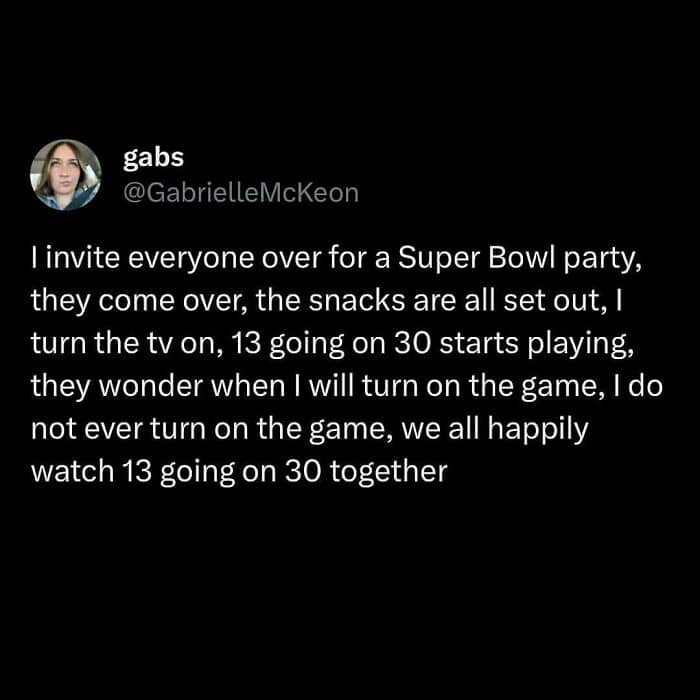
Task: Open the gabs profile picture
Action: (66, 175)
